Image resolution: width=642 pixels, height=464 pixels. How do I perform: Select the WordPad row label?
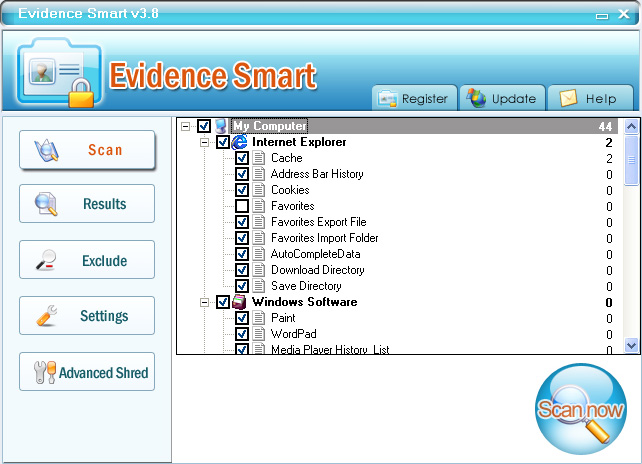[x=294, y=334]
